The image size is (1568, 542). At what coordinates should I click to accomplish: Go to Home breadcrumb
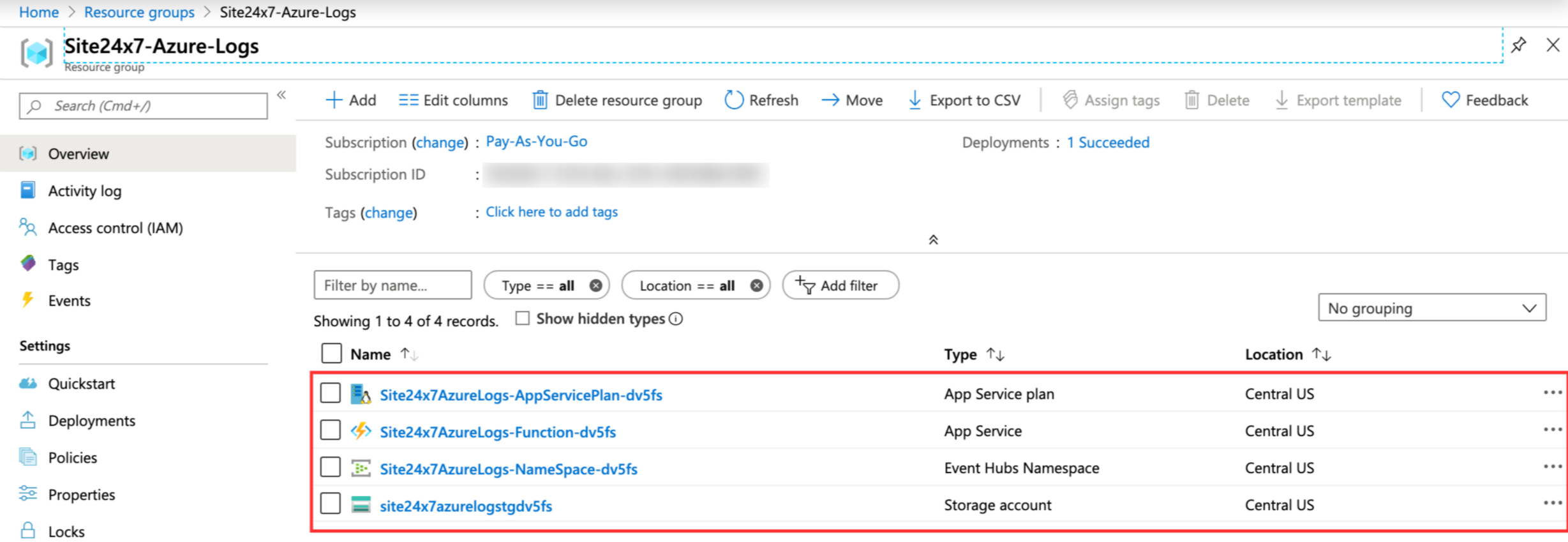[39, 12]
